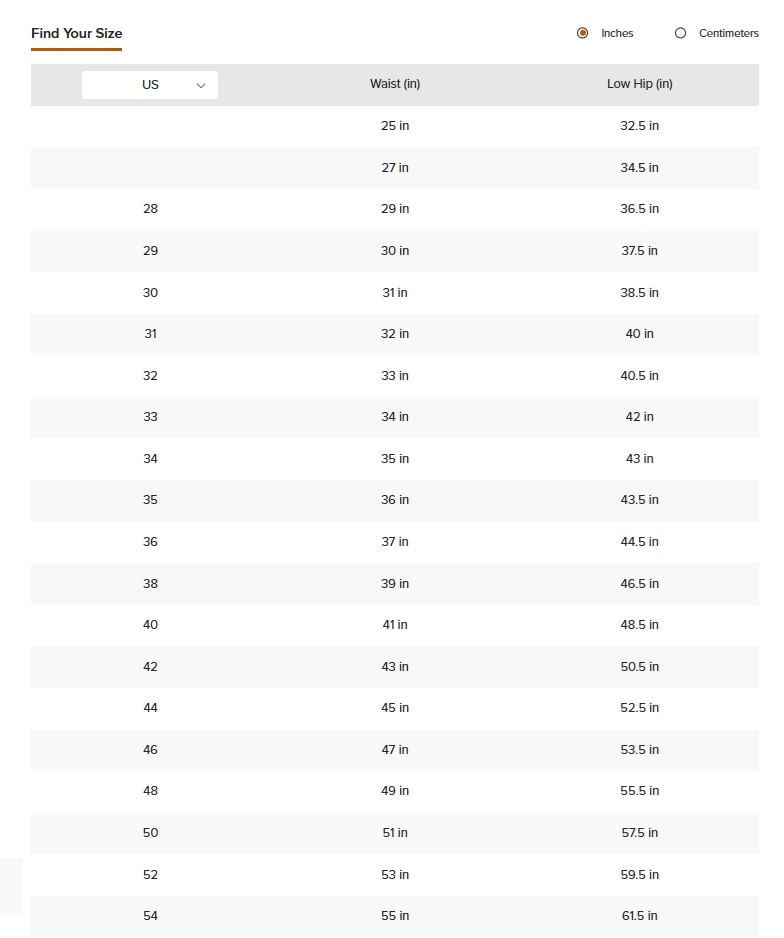The height and width of the screenshot is (938, 784).
Task: Click US size 54 row label
Action: (150, 916)
